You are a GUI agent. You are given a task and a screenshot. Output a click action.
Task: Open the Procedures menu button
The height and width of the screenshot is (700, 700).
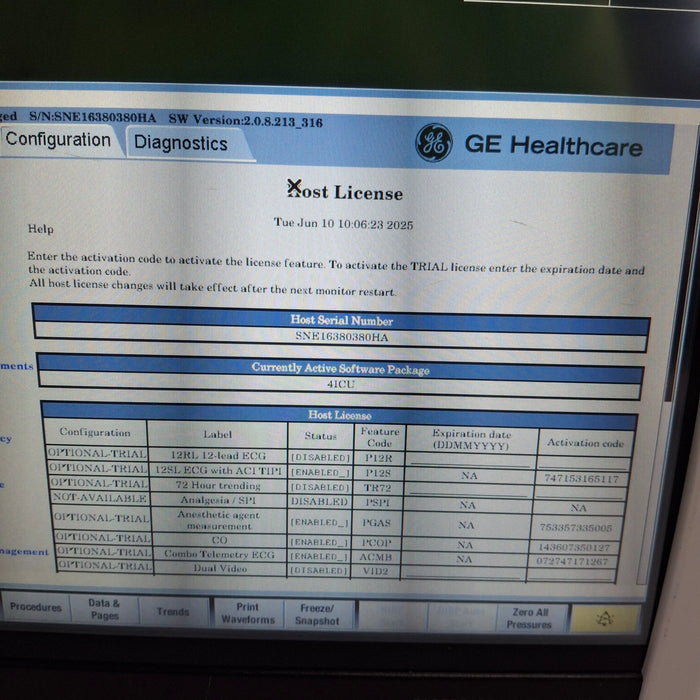[x=36, y=607]
